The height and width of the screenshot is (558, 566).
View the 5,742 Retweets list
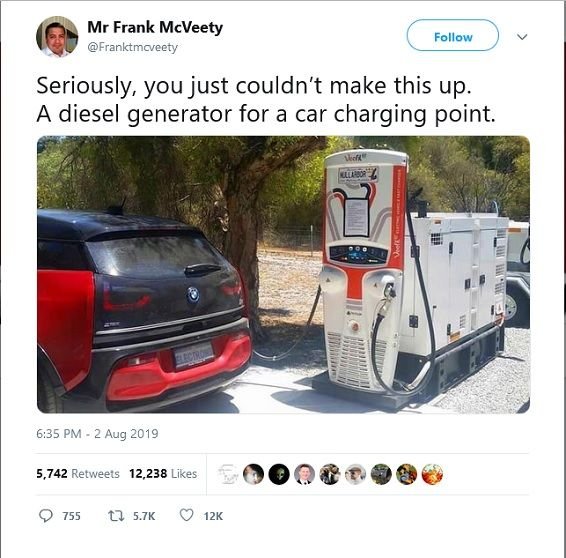pyautogui.click(x=78, y=473)
